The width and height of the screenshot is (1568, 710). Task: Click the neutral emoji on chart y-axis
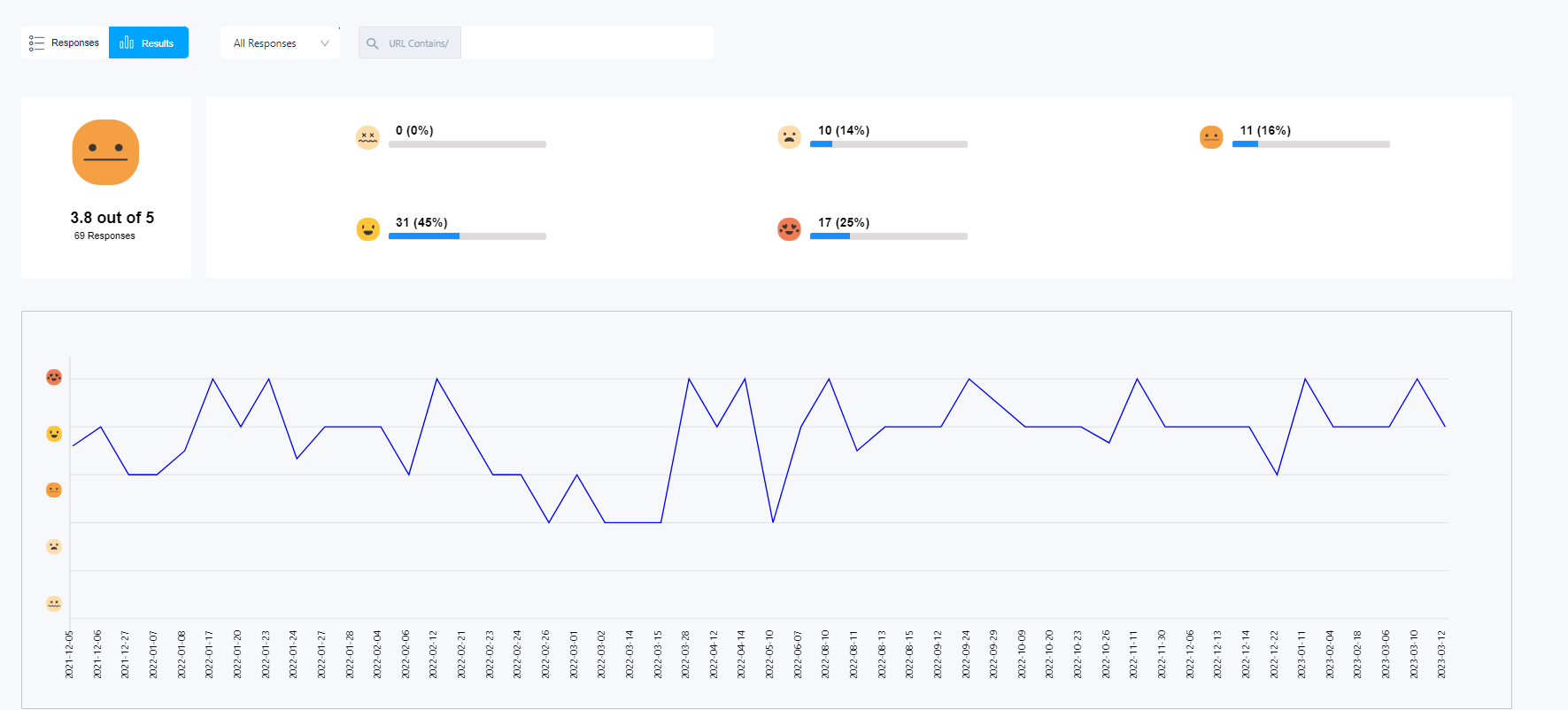pos(54,490)
